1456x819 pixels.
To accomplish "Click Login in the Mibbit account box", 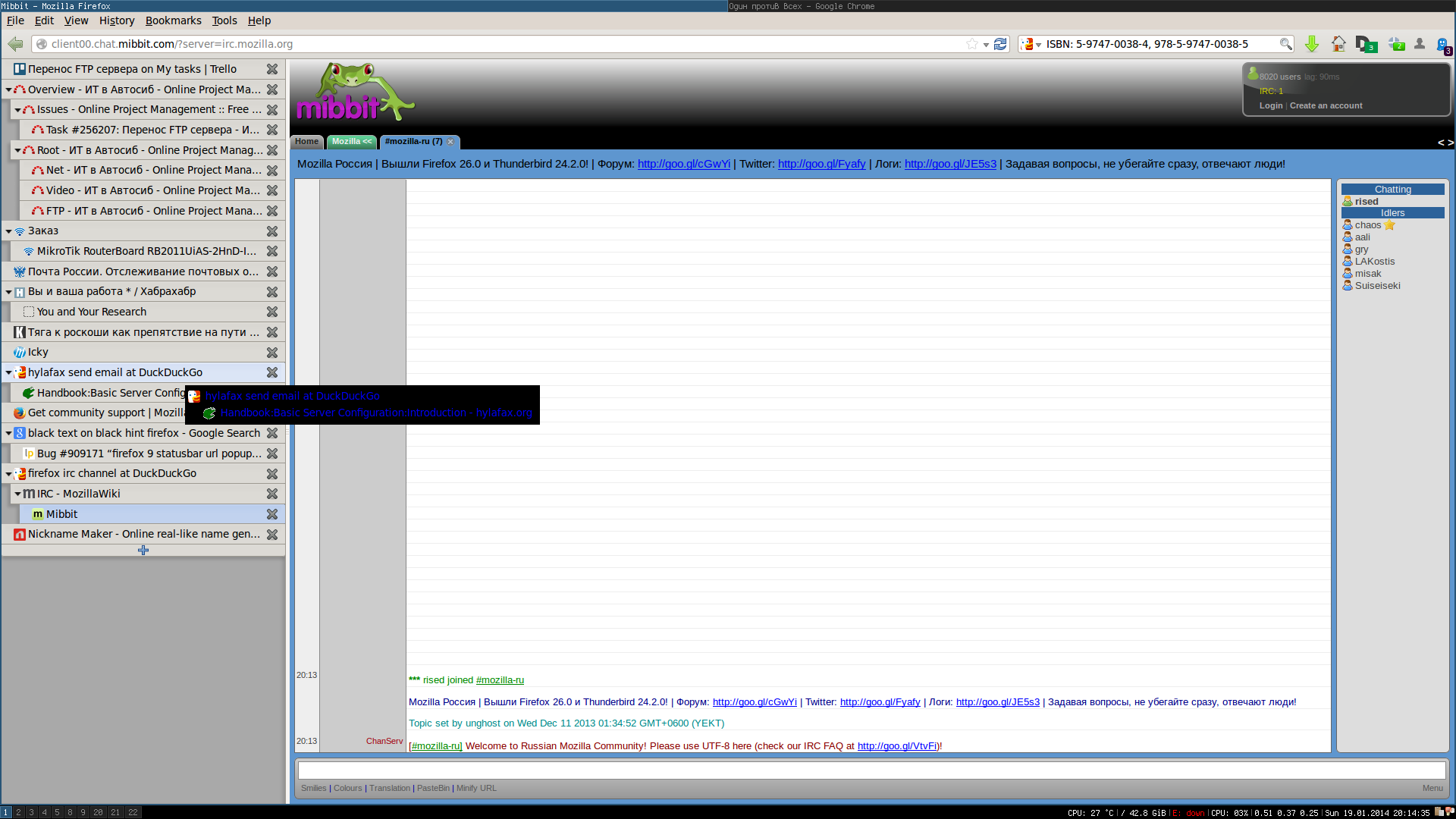I will (1271, 105).
